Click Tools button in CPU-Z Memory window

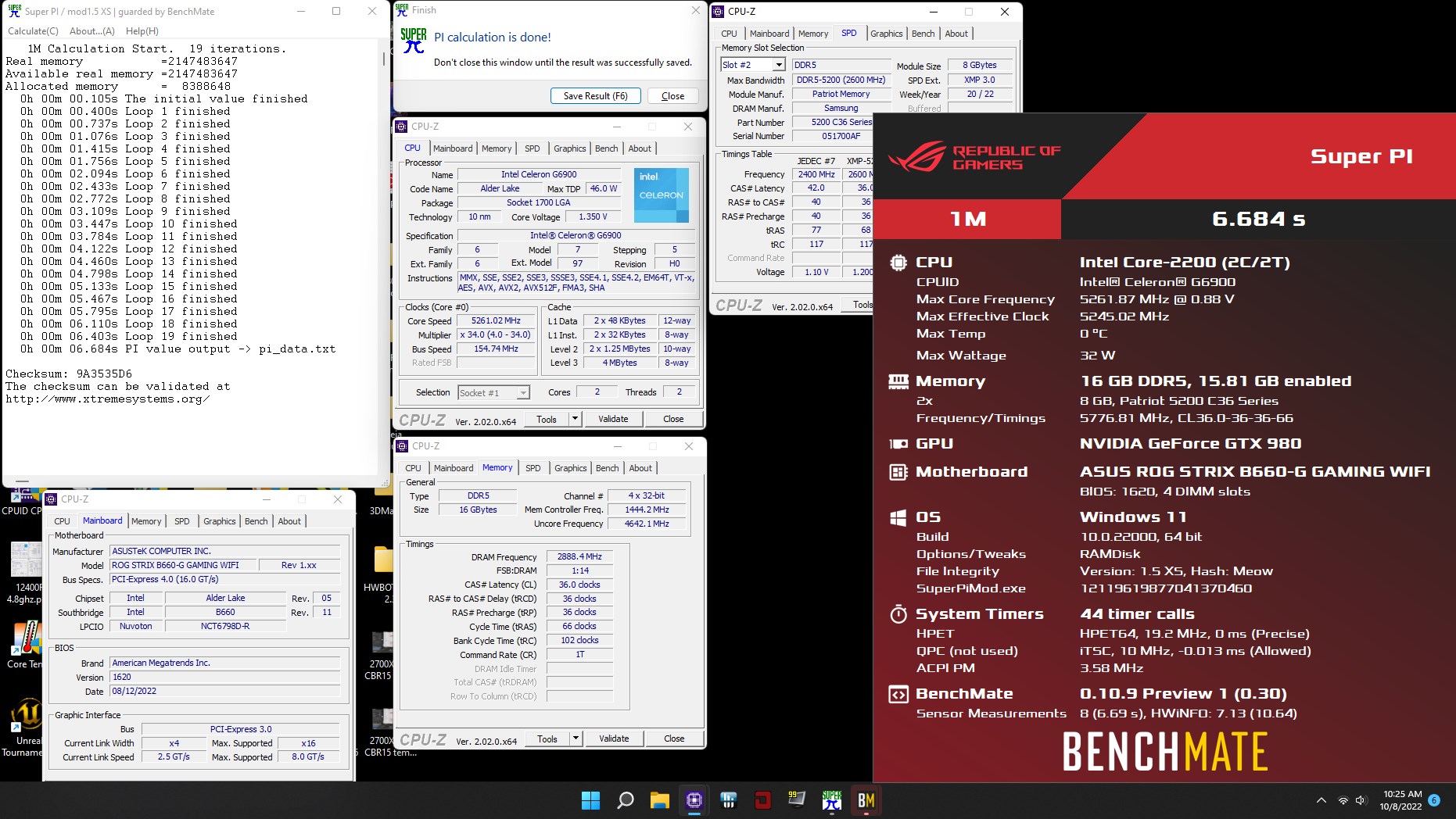click(547, 739)
